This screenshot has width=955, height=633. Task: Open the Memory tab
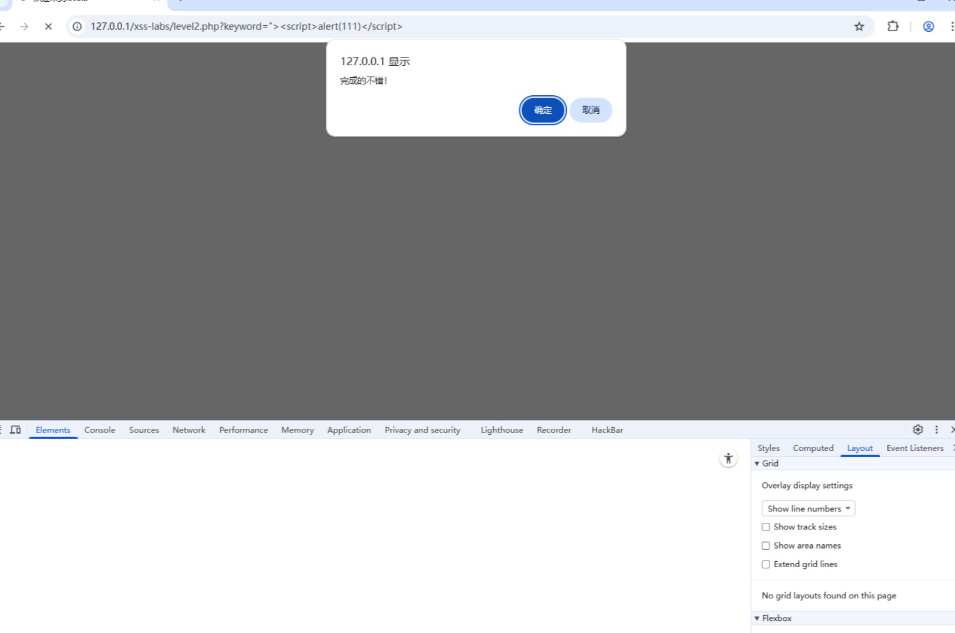click(297, 430)
